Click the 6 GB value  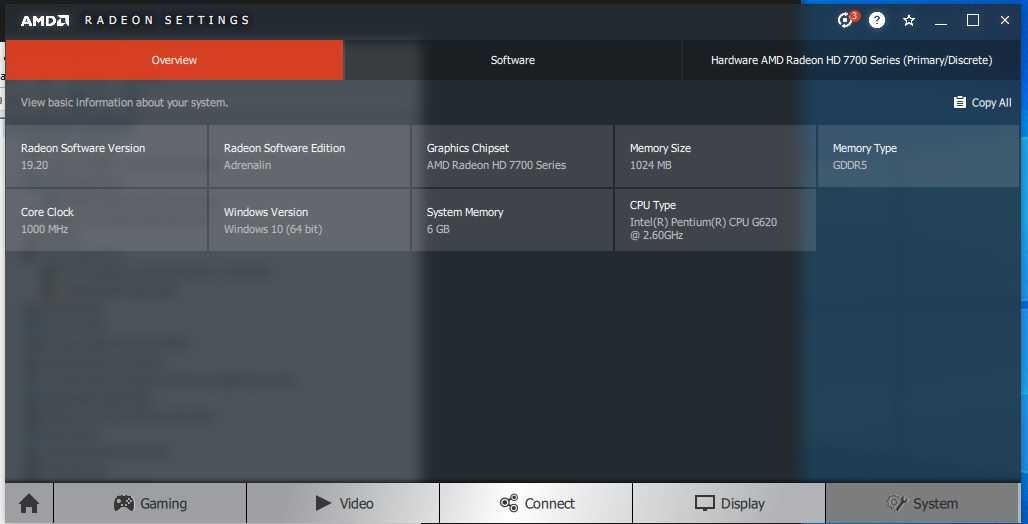(438, 230)
